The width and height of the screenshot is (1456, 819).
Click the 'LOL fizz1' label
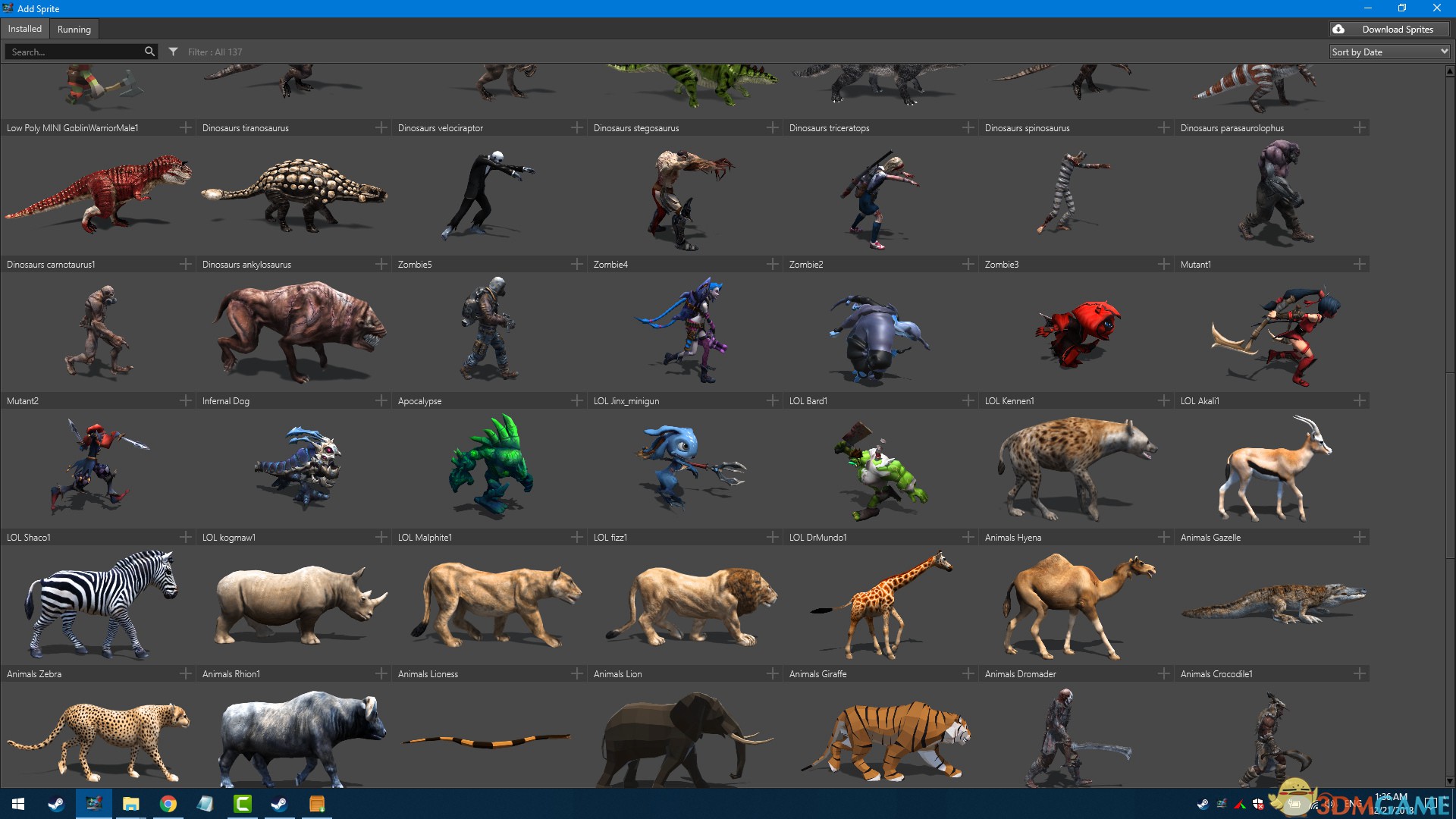point(610,537)
